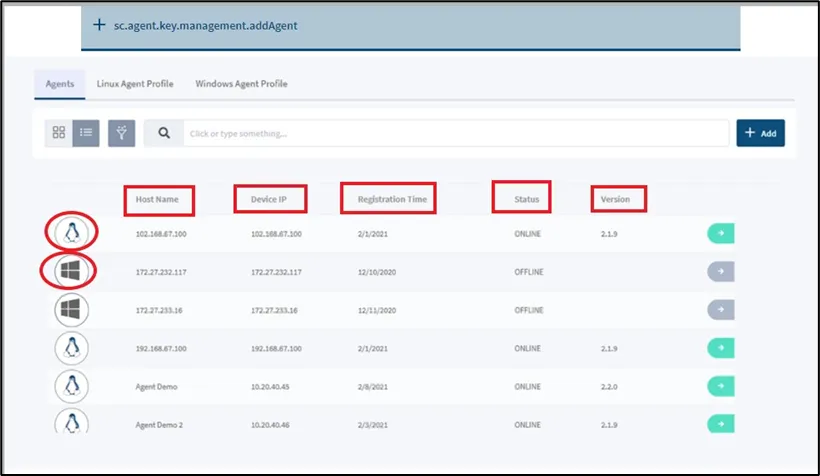Select host name 172.27.232.117

tap(161, 272)
